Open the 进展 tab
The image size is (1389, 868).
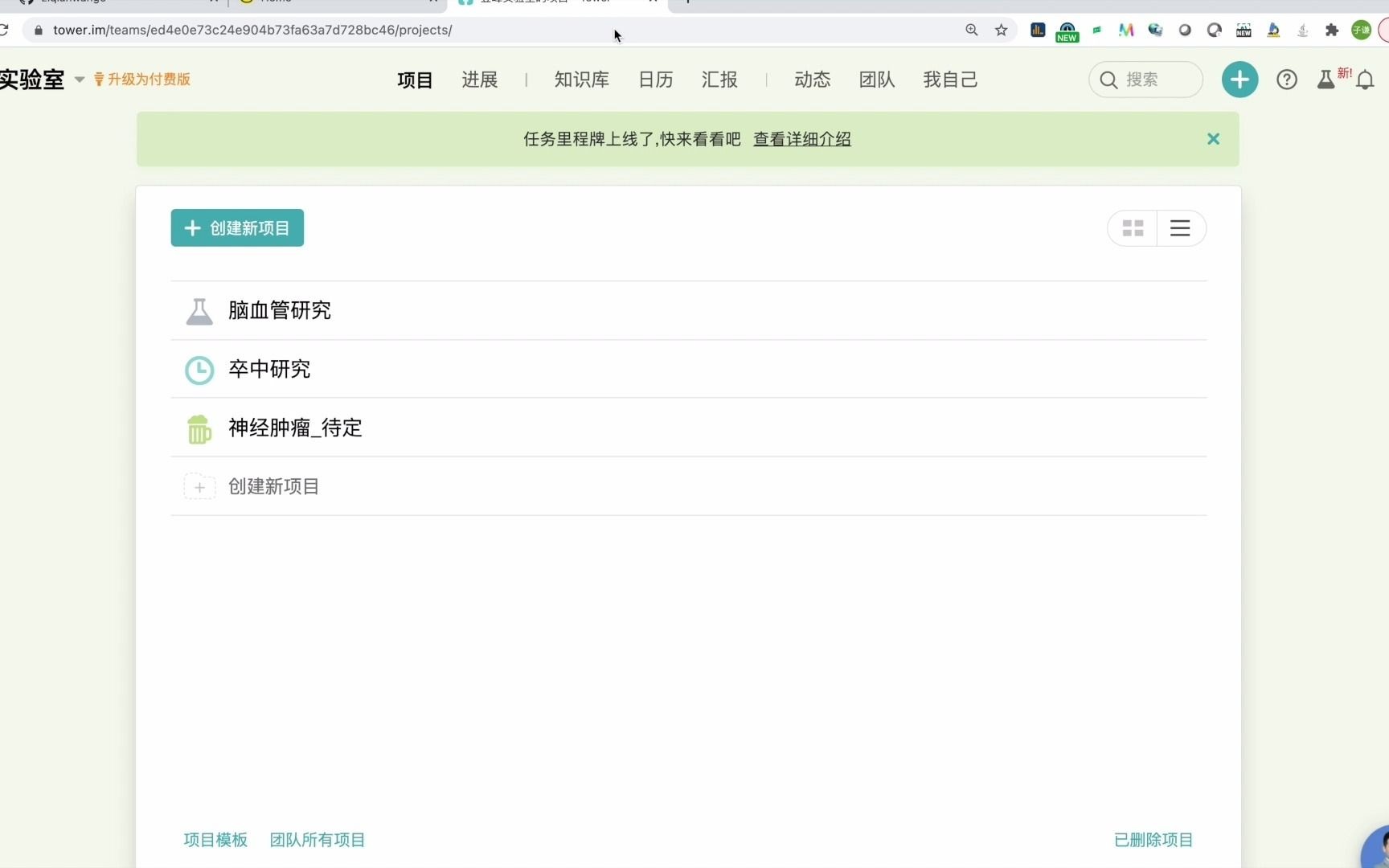(x=480, y=80)
